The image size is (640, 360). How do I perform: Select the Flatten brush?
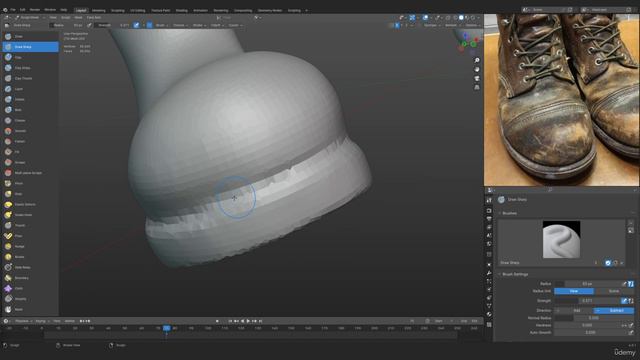[30, 141]
